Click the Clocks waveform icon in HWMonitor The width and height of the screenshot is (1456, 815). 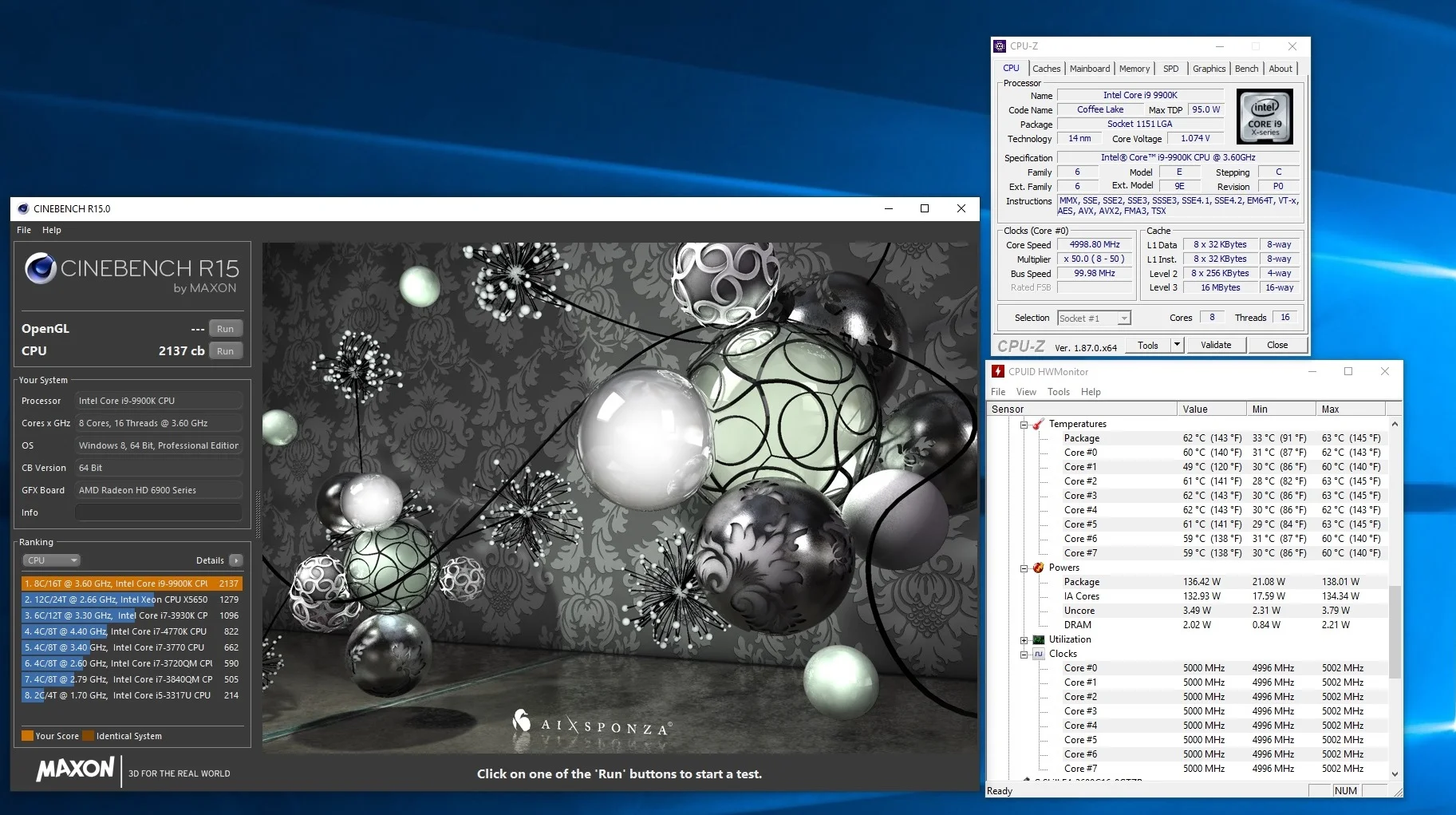pyautogui.click(x=1038, y=654)
